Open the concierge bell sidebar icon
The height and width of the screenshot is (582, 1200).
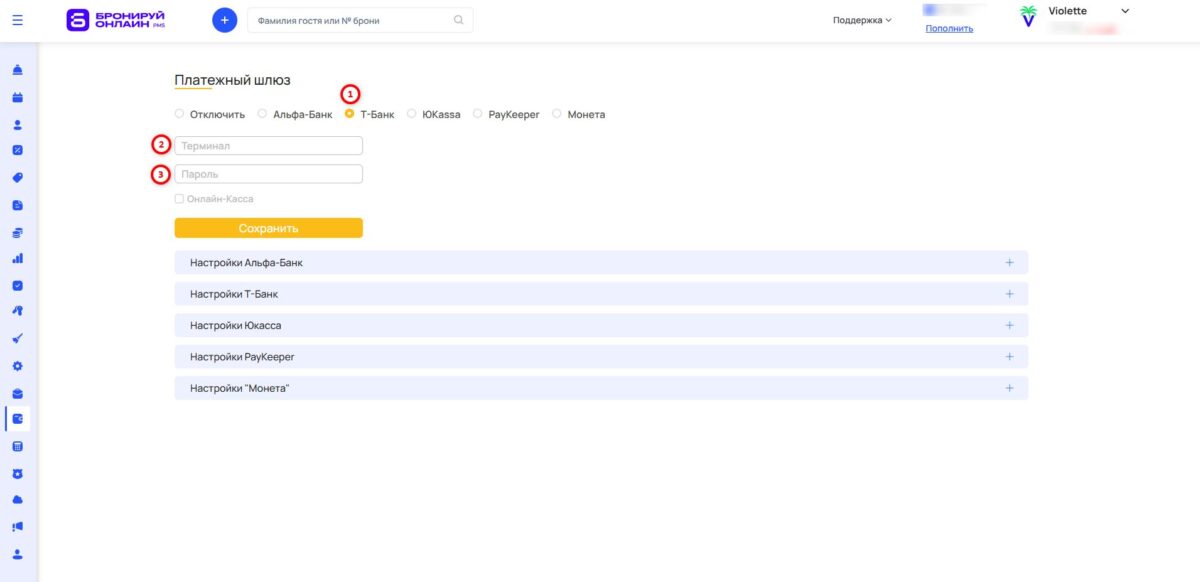(x=17, y=70)
